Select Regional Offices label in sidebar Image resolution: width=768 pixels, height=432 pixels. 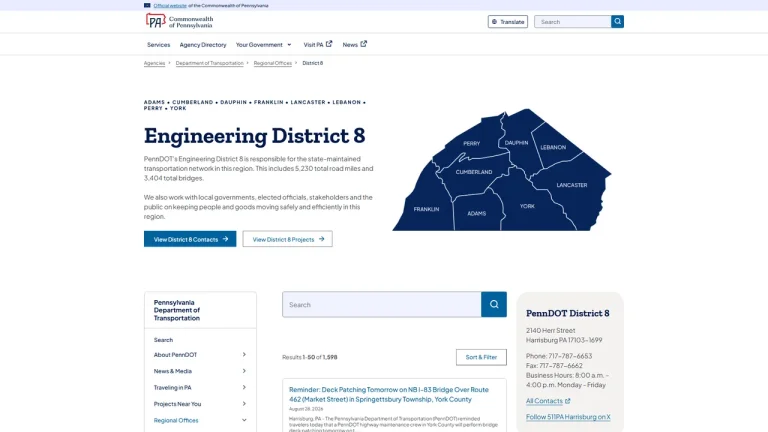pyautogui.click(x=176, y=420)
